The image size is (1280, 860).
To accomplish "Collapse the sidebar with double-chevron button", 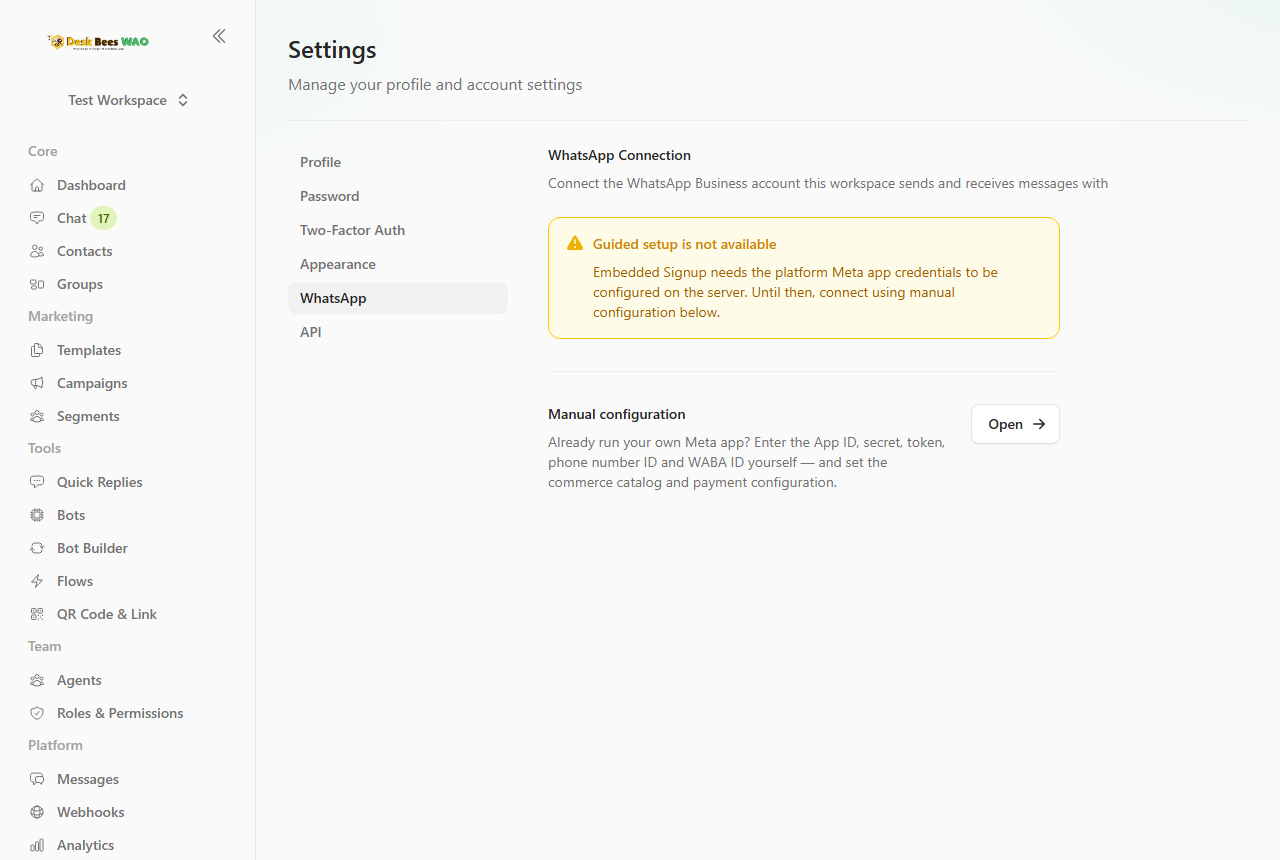I will pyautogui.click(x=219, y=36).
